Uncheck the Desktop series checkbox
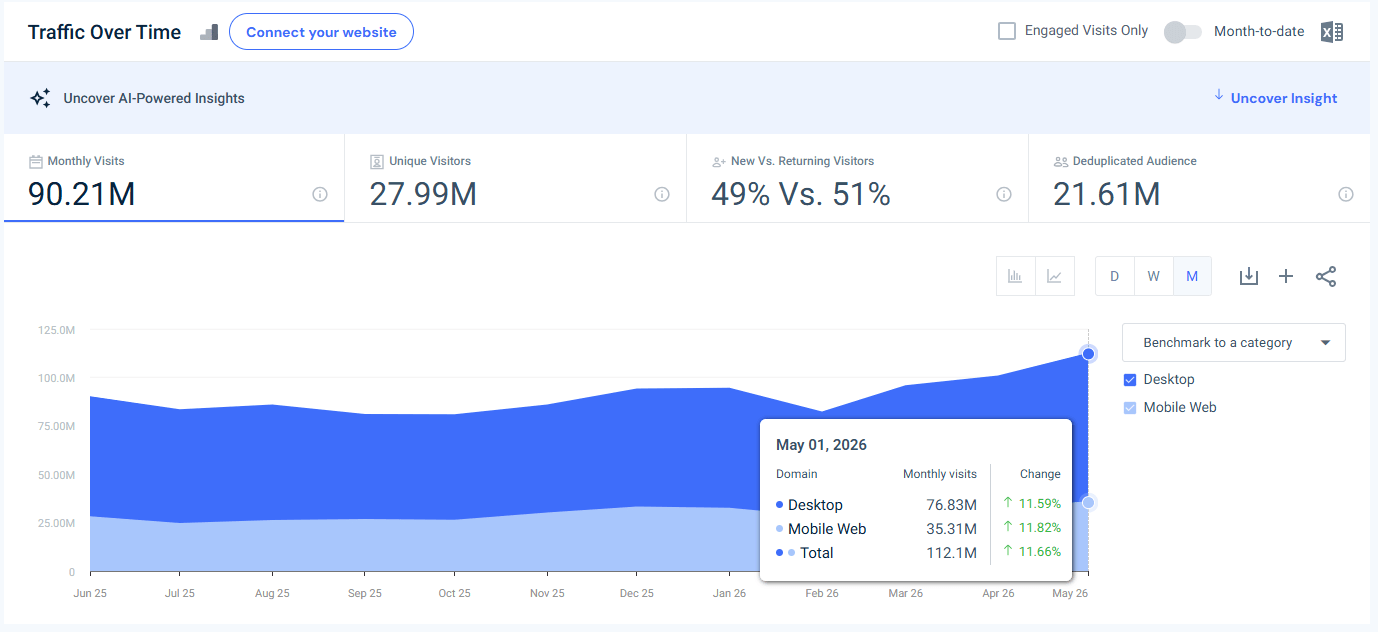The width and height of the screenshot is (1378, 632). pyautogui.click(x=1130, y=380)
